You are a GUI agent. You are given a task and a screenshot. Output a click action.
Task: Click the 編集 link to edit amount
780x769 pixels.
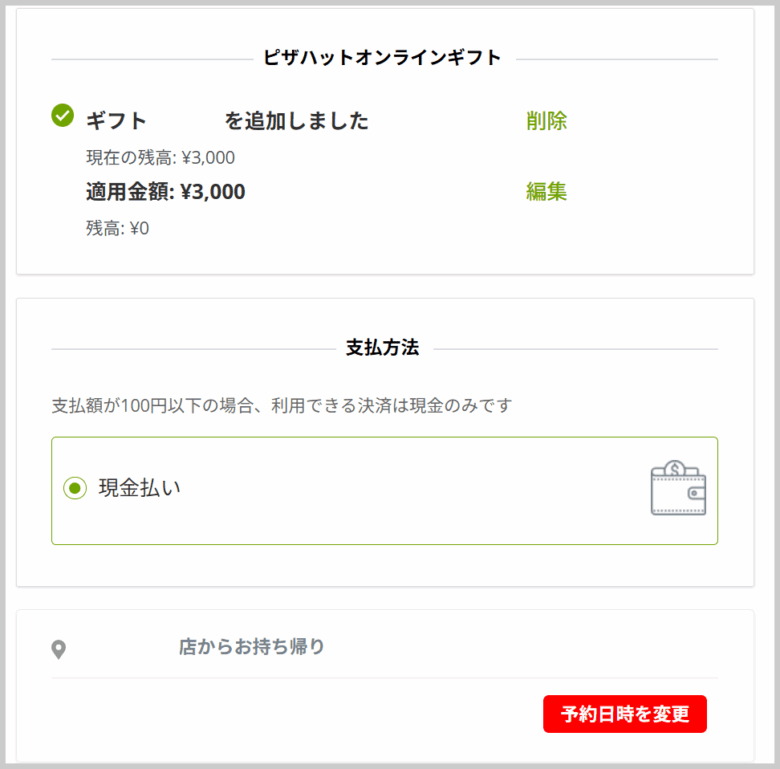point(546,192)
